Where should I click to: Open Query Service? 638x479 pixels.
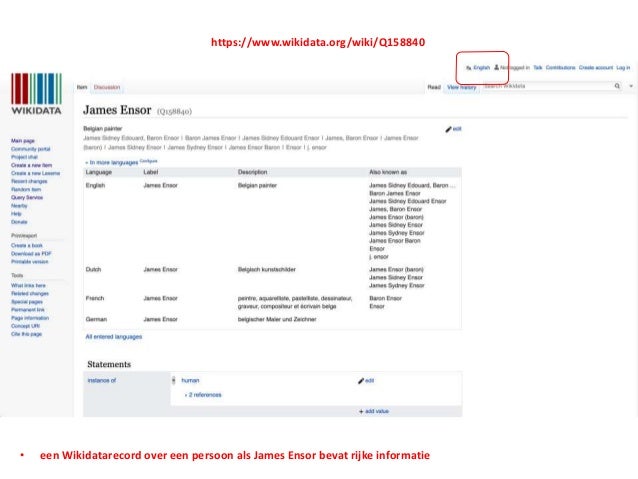coord(27,198)
